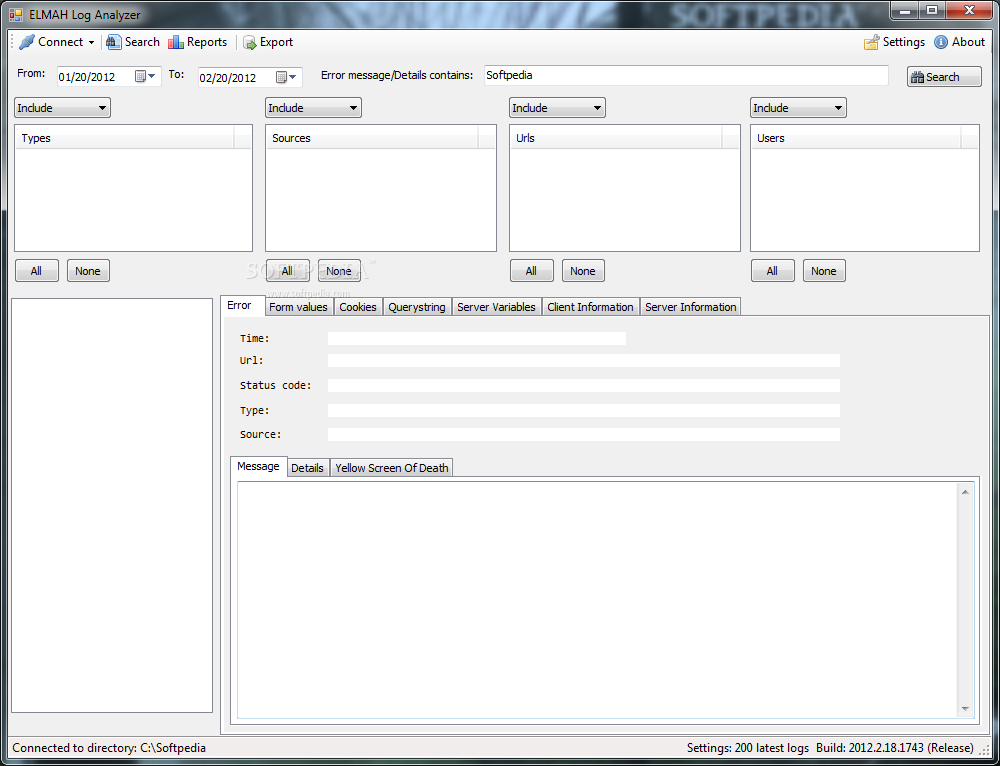Image resolution: width=1000 pixels, height=766 pixels.
Task: Click the Types column header
Action: (x=125, y=138)
